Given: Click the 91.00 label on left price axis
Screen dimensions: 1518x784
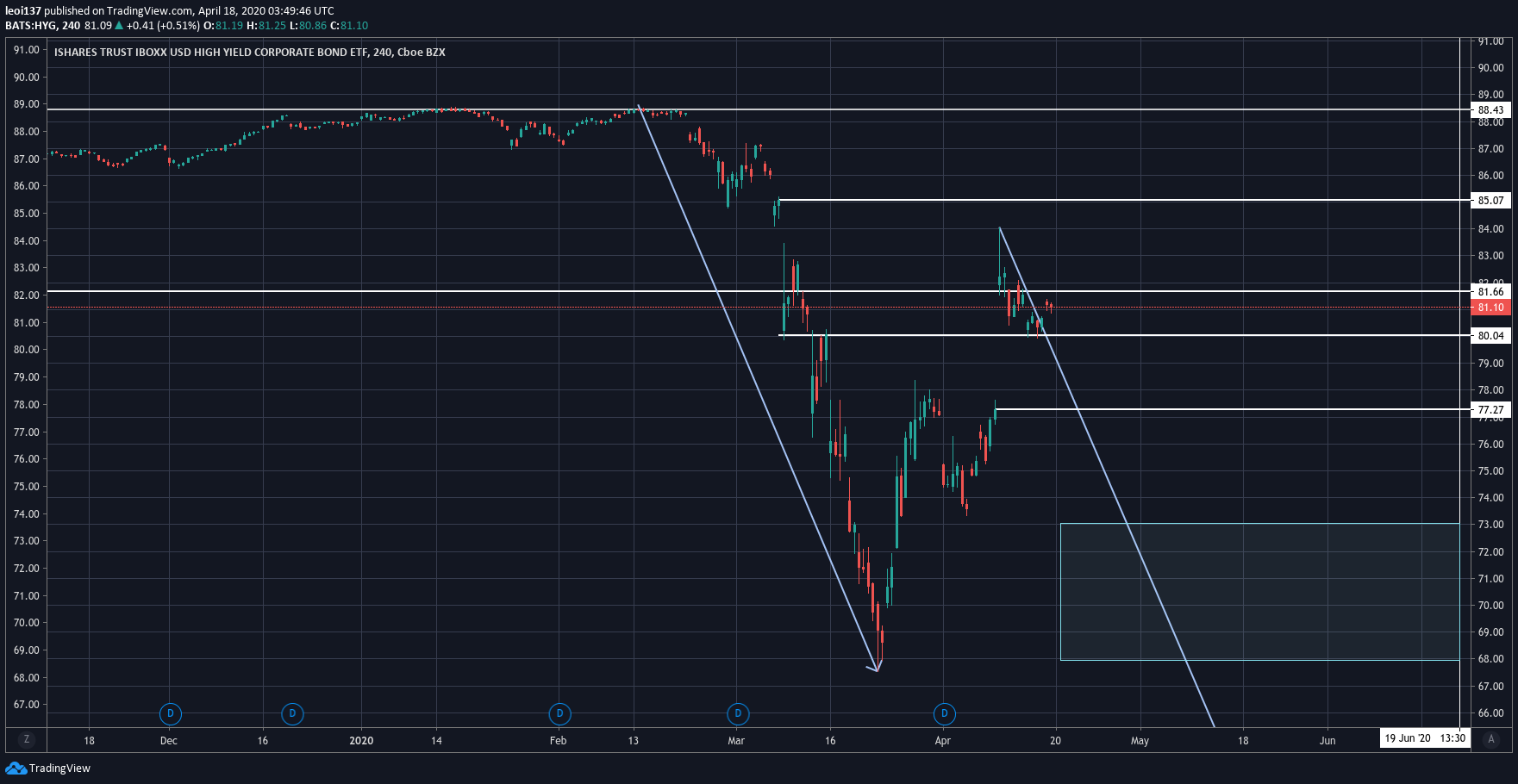Looking at the screenshot, I should (27, 50).
